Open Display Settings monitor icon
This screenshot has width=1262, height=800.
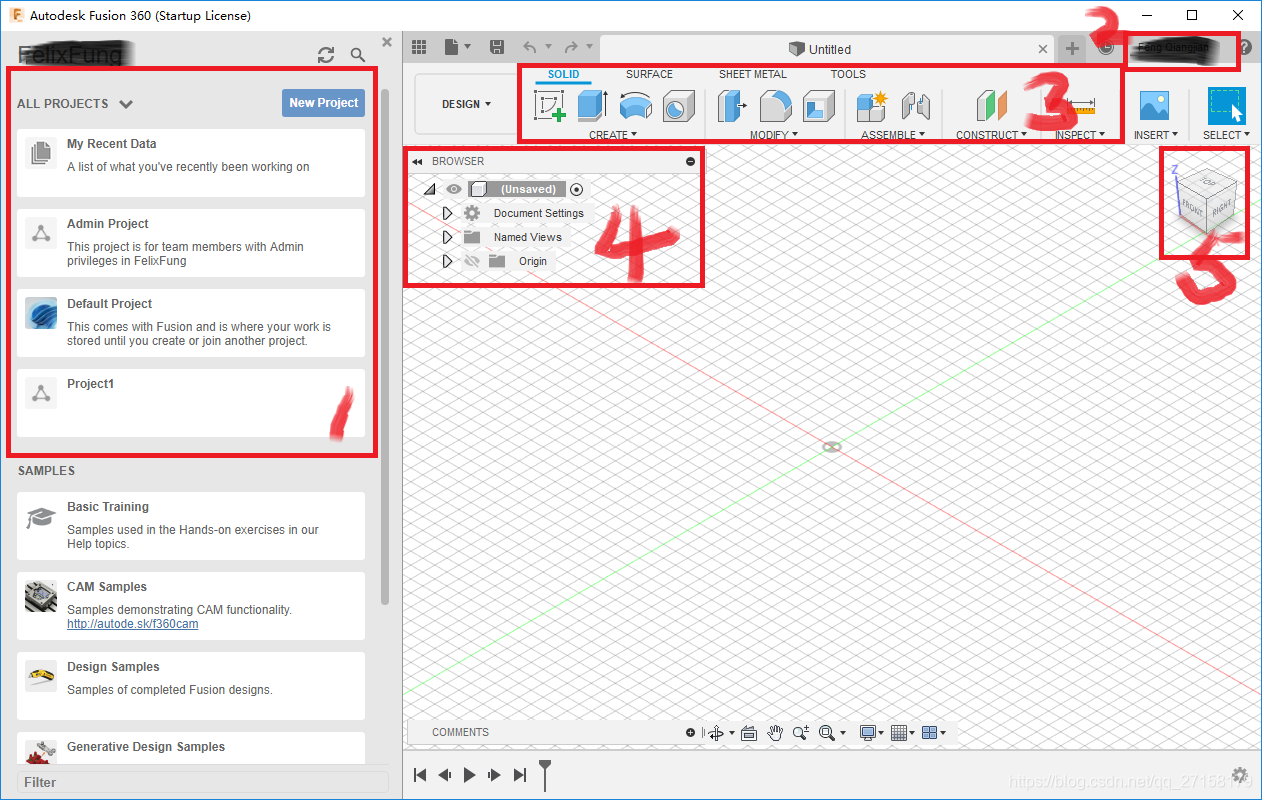pos(868,733)
